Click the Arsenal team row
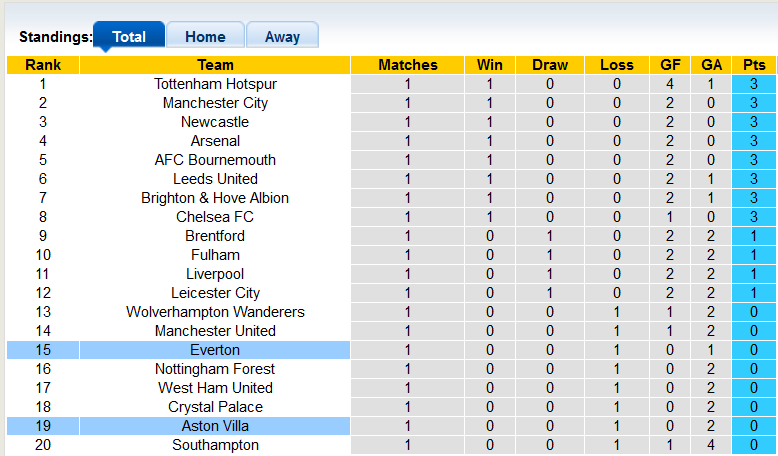The height and width of the screenshot is (456, 778). pos(215,141)
